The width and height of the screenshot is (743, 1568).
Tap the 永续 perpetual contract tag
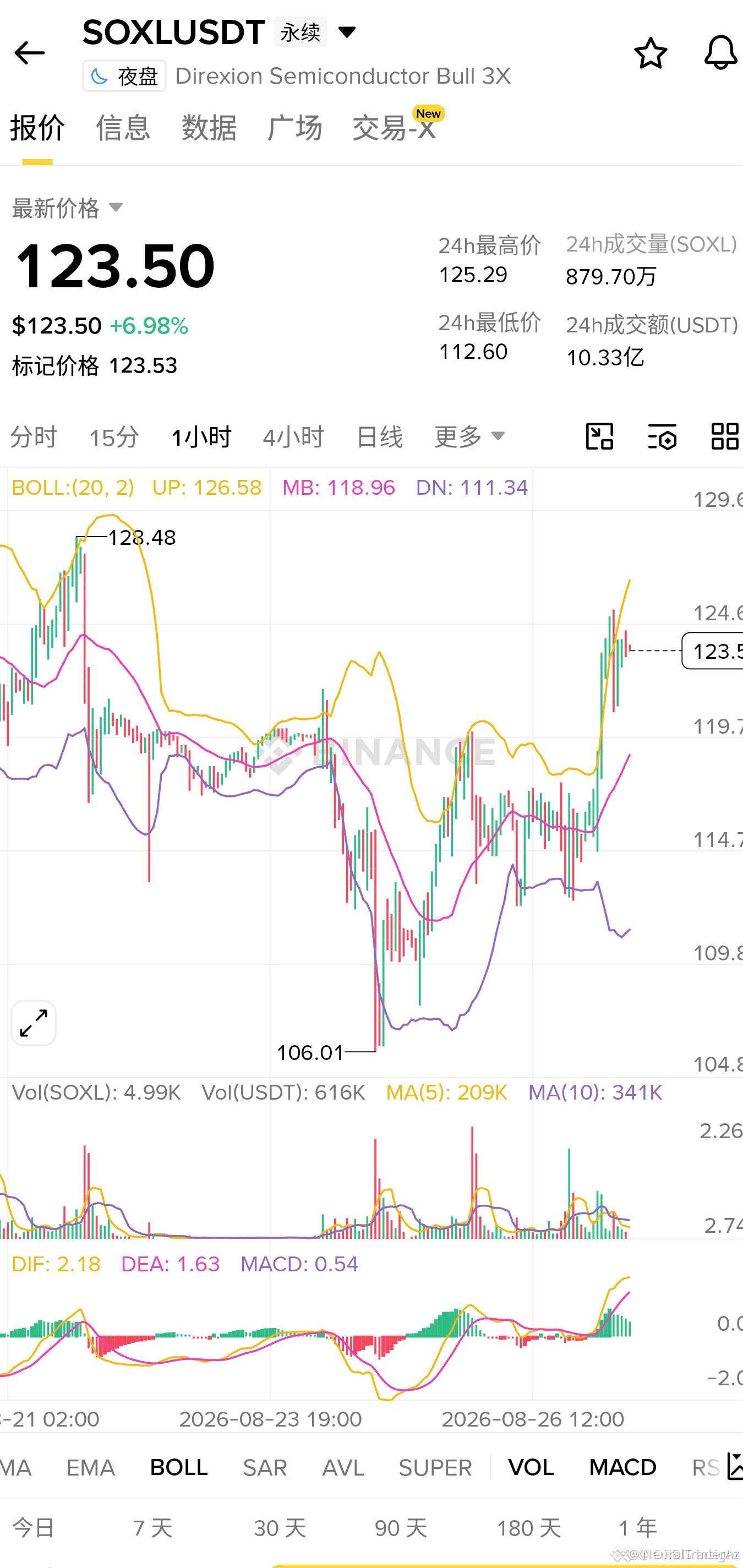(x=300, y=32)
